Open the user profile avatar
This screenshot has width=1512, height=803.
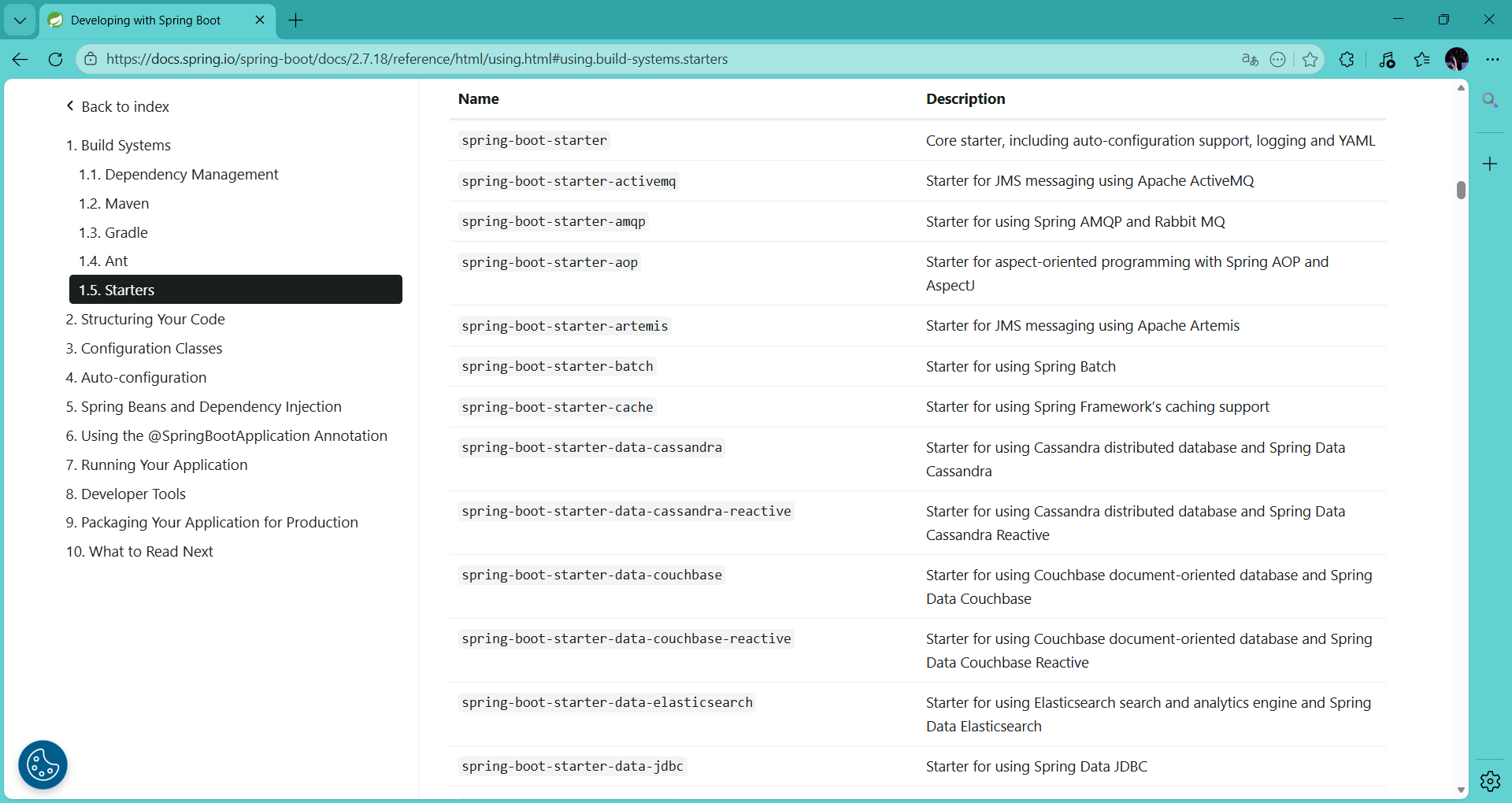click(1457, 59)
